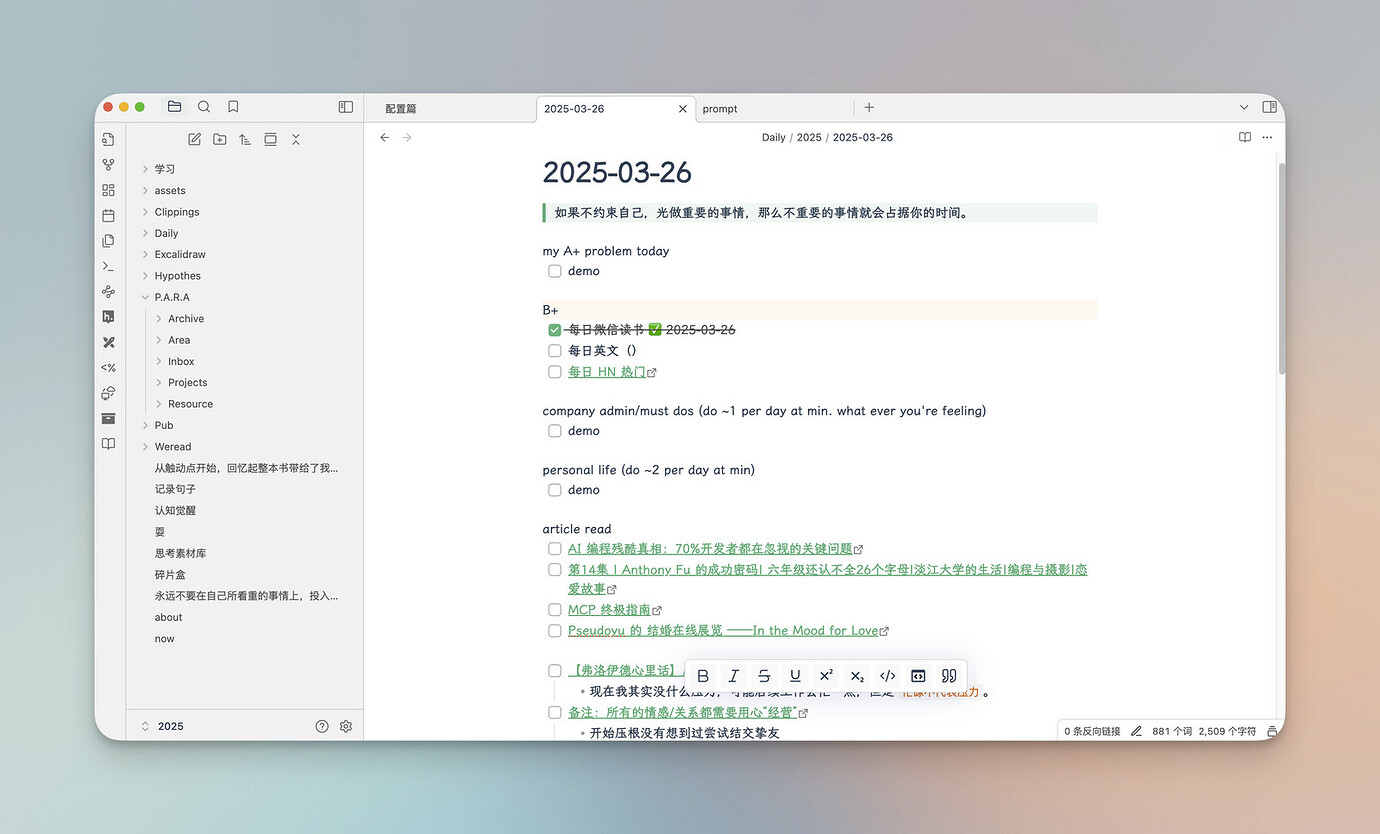Open the 认知觉醒 note
The image size is (1380, 834).
pos(175,511)
